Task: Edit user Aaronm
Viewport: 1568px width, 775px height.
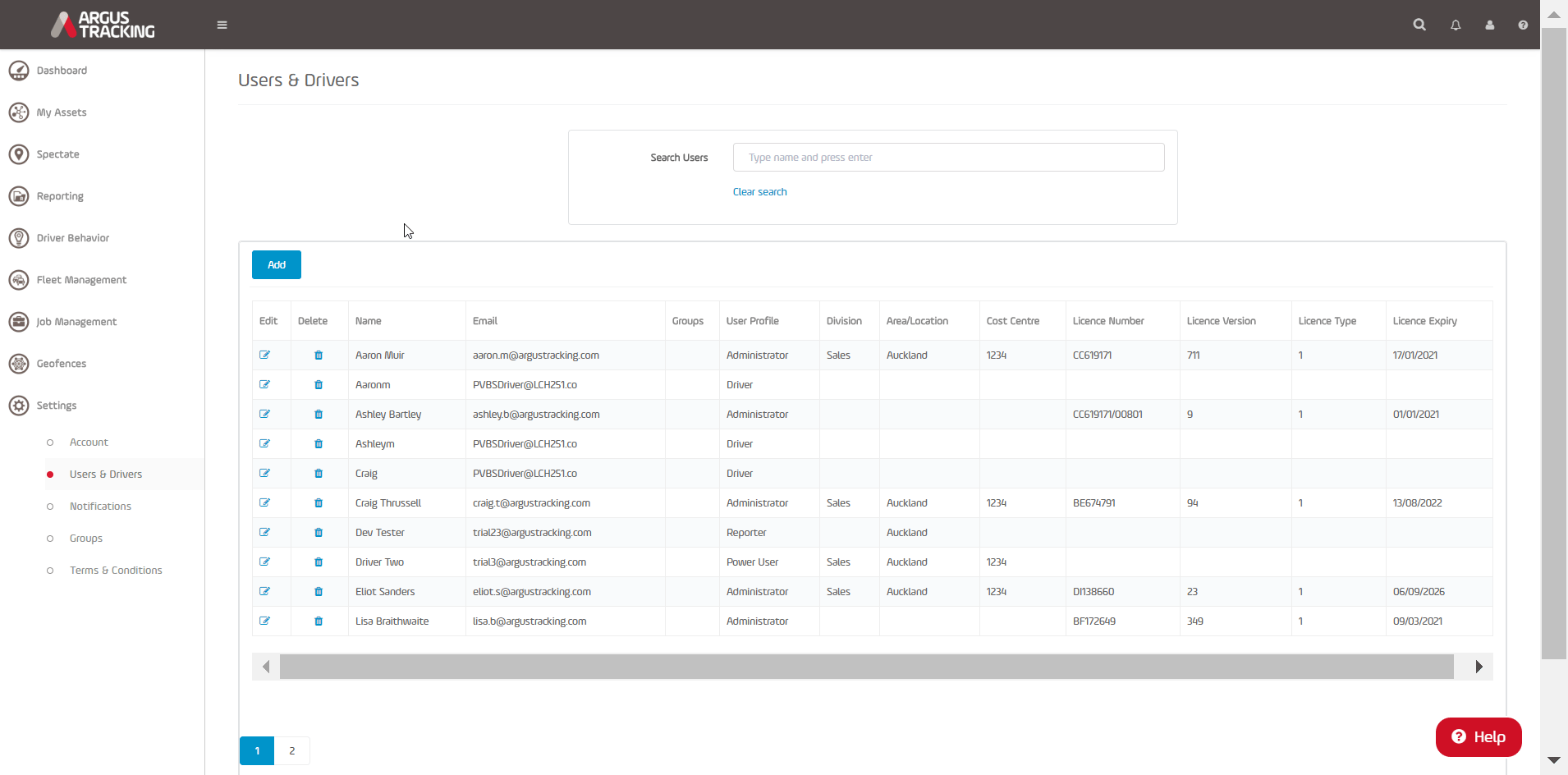Action: (264, 385)
